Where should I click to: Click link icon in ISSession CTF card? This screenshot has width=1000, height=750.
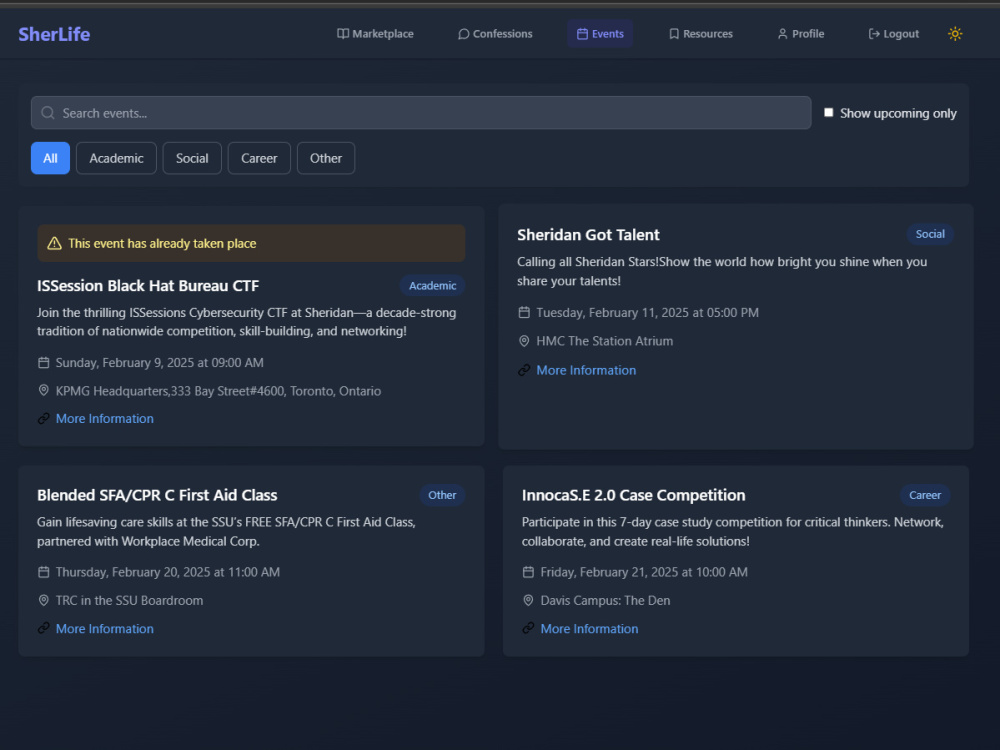tap(43, 418)
